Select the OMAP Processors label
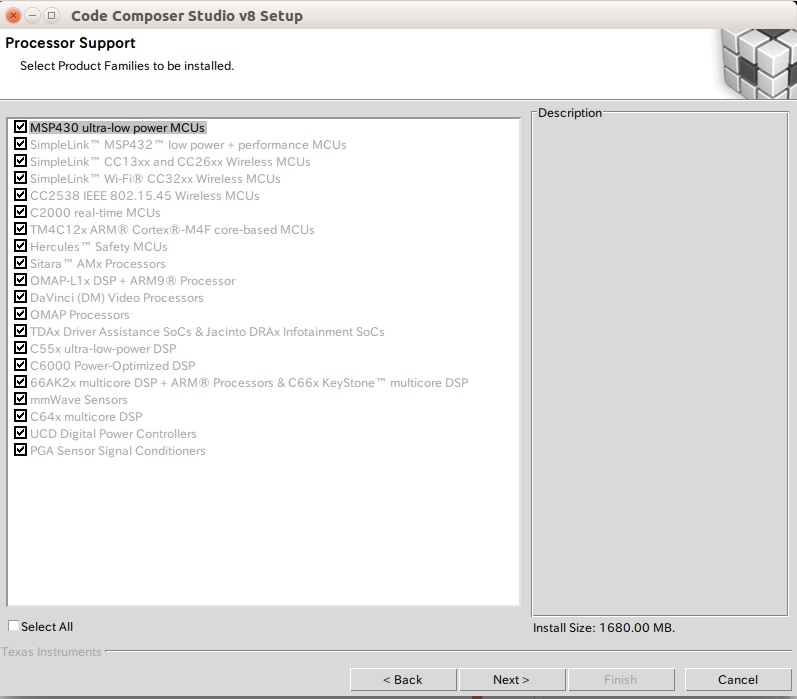This screenshot has height=699, width=797. pyautogui.click(x=80, y=315)
